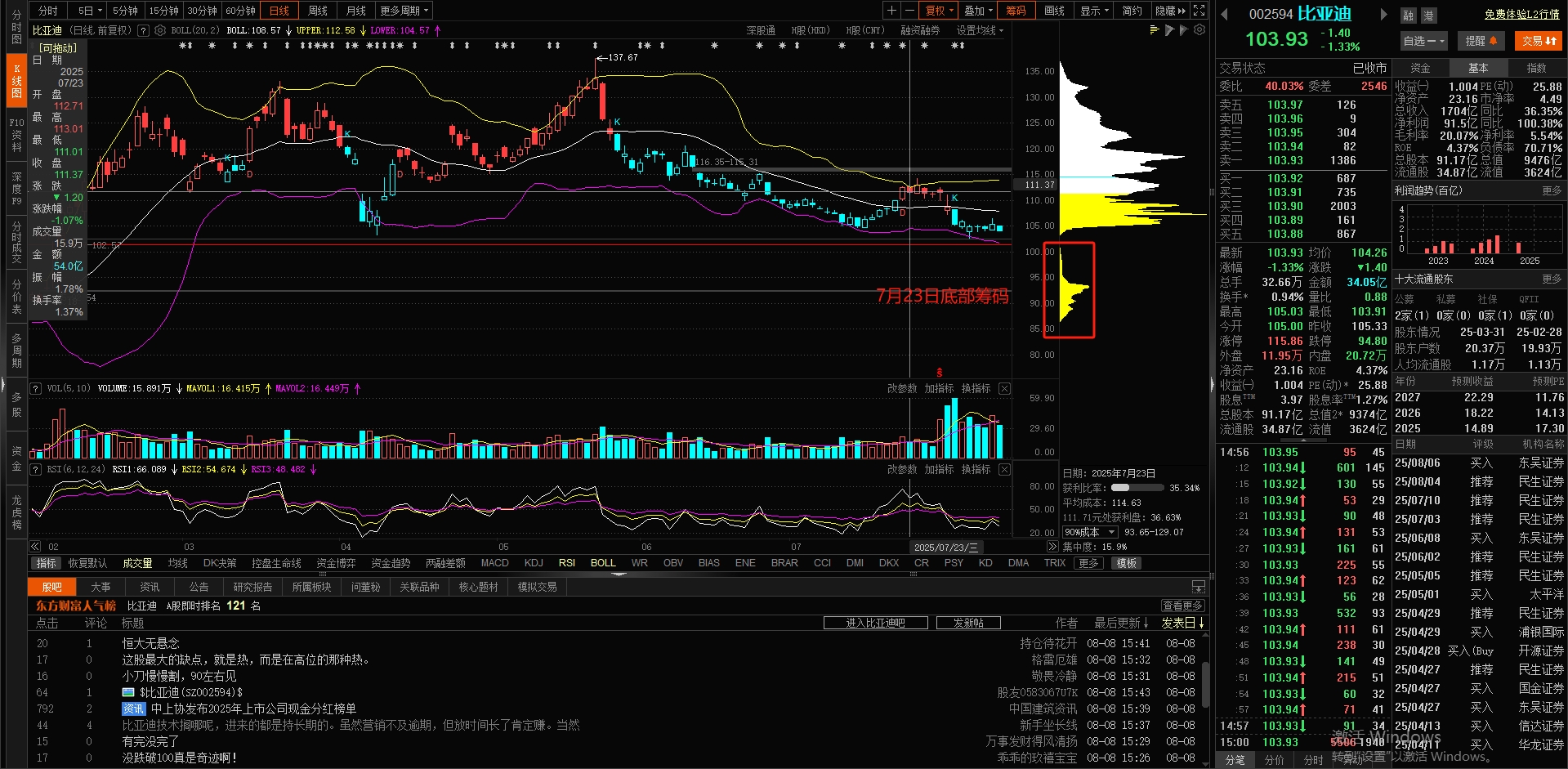The image size is (1568, 769).
Task: Click the timeline left double-arrow icon
Action: coord(35,547)
